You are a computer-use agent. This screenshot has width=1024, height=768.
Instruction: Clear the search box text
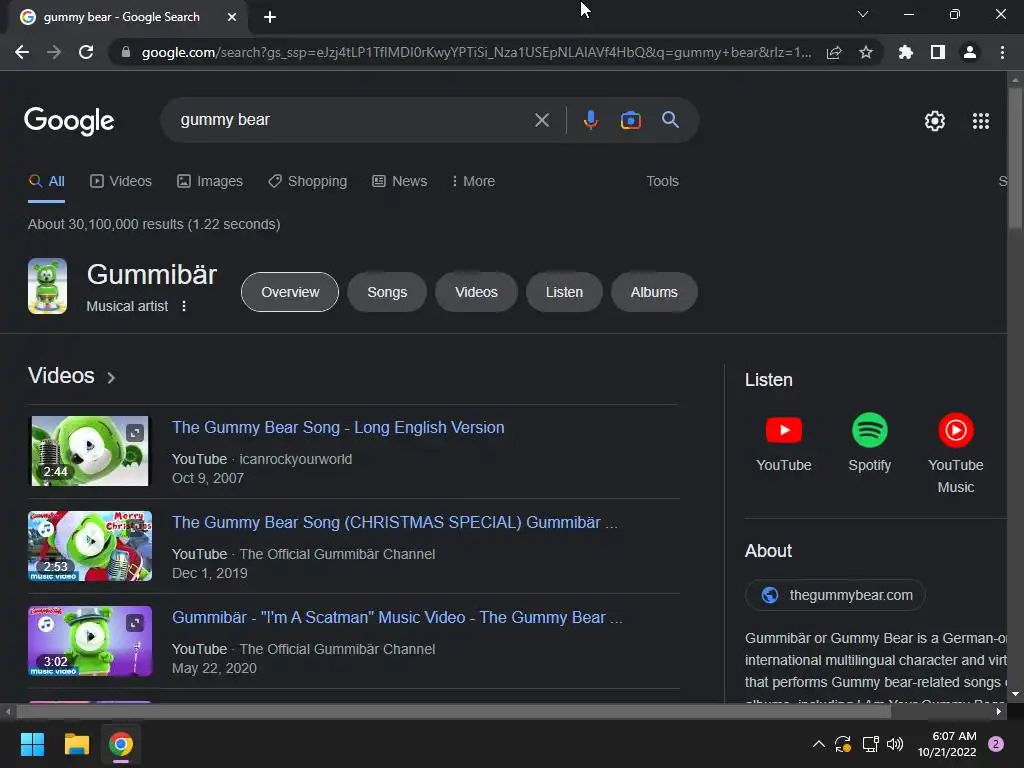[x=541, y=120]
